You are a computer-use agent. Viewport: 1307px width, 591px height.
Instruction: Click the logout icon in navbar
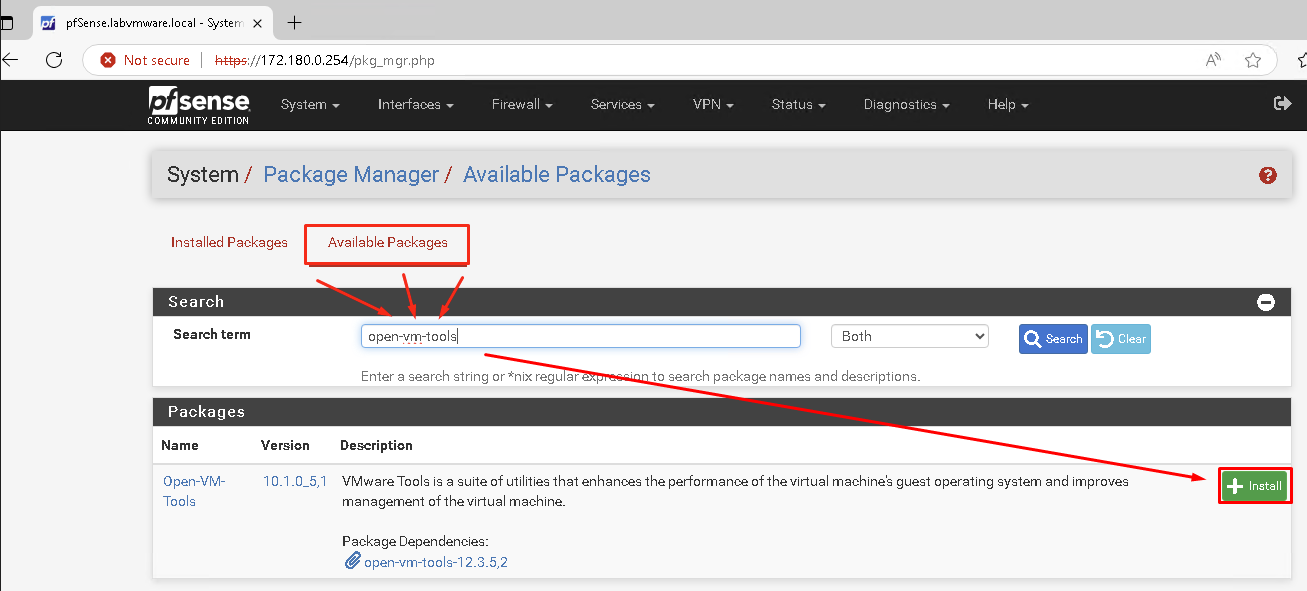click(x=1282, y=103)
